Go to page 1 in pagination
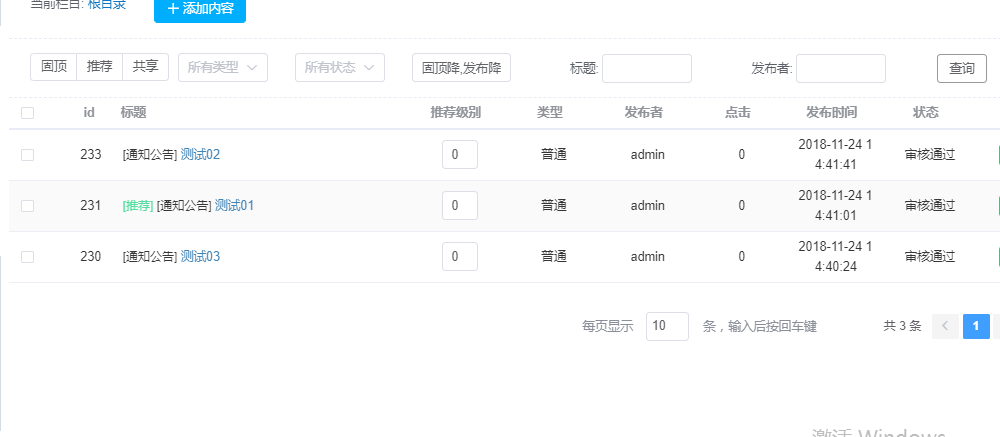The width and height of the screenshot is (1000, 437). pyautogui.click(x=976, y=326)
